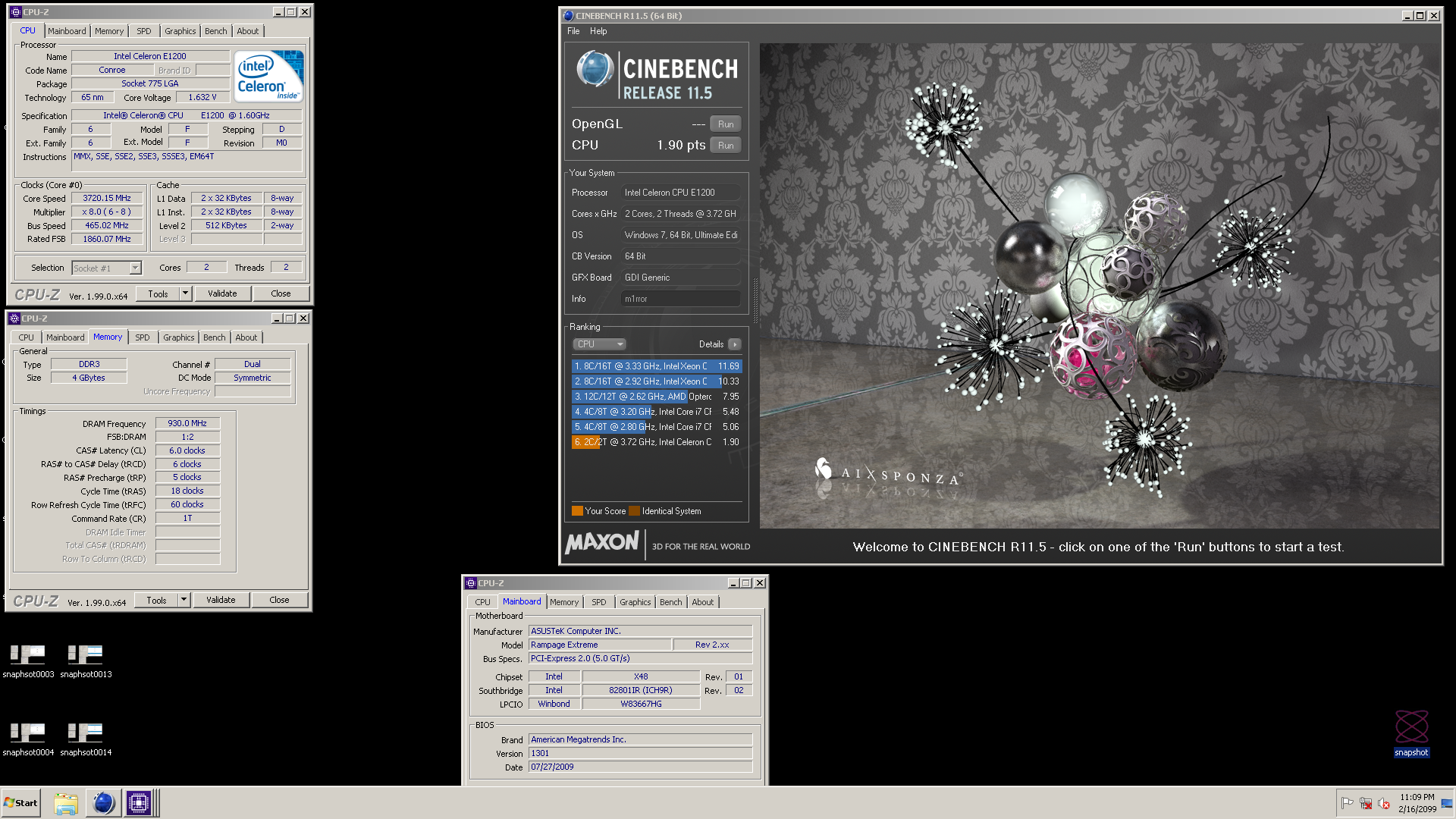The width and height of the screenshot is (1456, 819).
Task: Open Action Center flag in system tray
Action: coord(1347,803)
